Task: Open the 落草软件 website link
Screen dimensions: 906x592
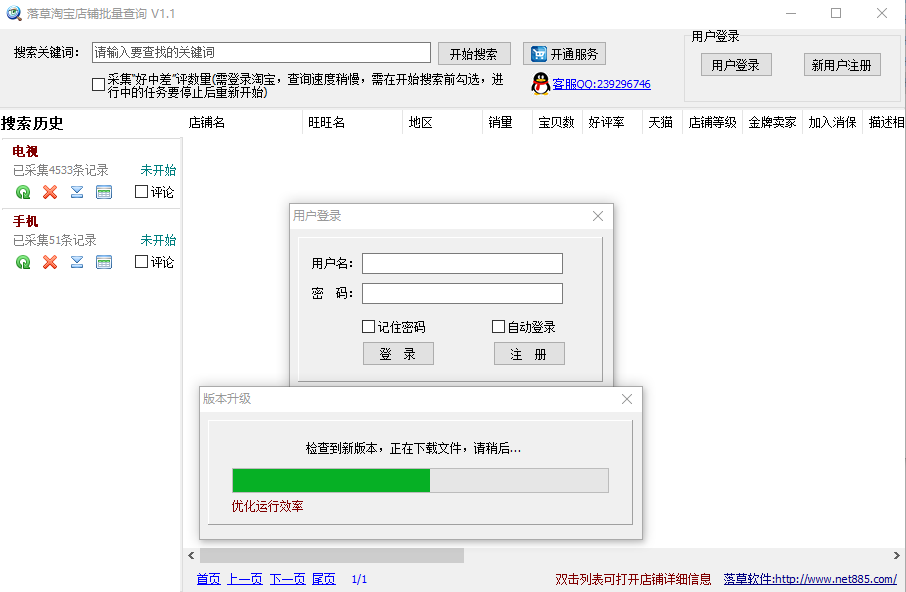Action: pyautogui.click(x=810, y=579)
